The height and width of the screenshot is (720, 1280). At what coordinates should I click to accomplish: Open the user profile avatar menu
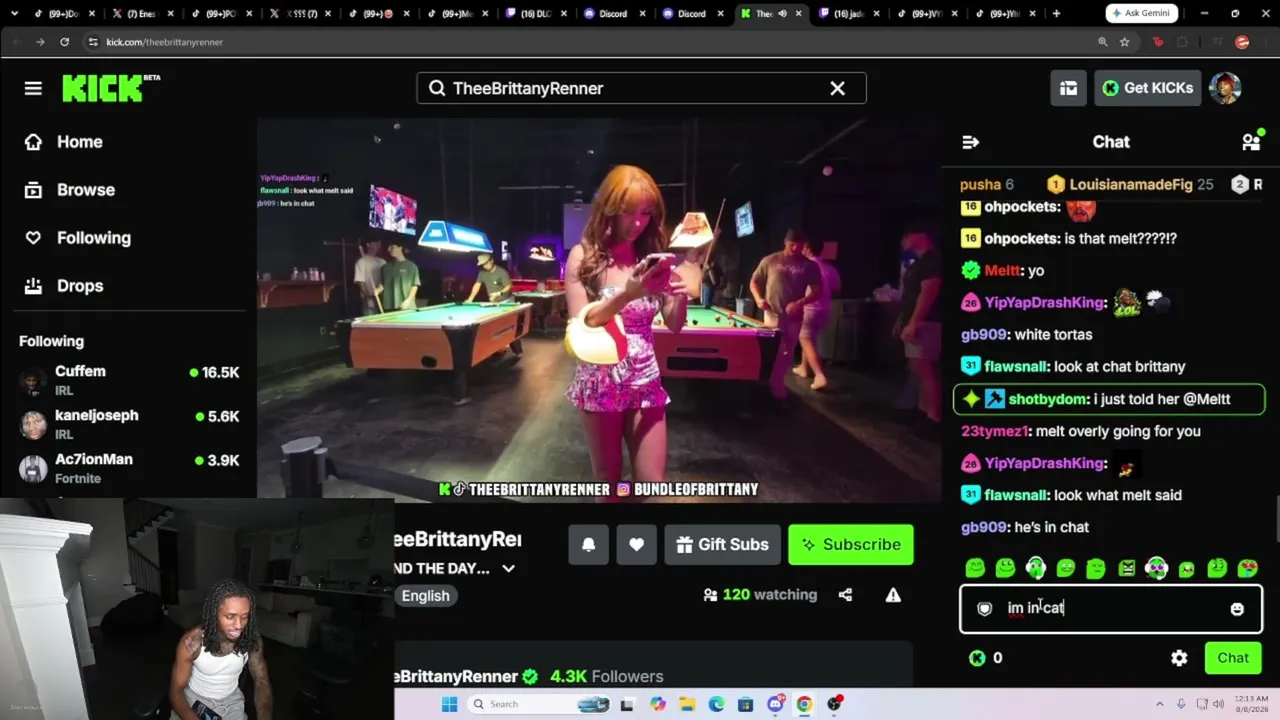click(1225, 88)
